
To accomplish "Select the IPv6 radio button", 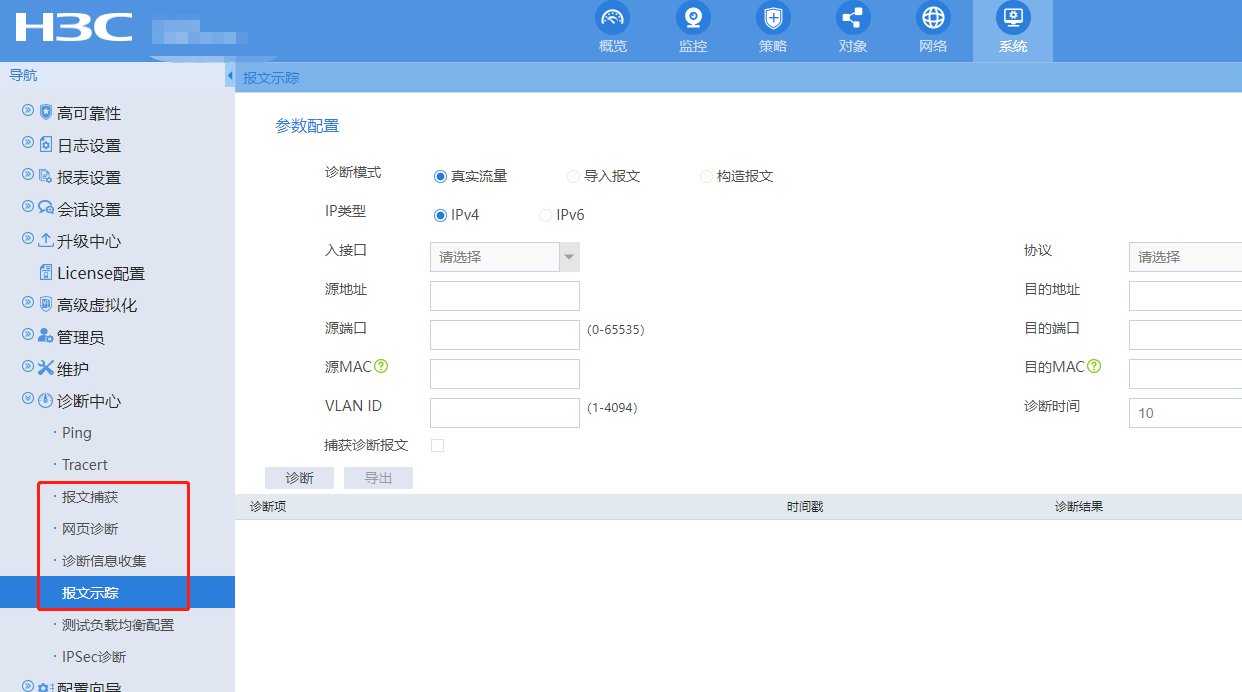I will pyautogui.click(x=546, y=215).
